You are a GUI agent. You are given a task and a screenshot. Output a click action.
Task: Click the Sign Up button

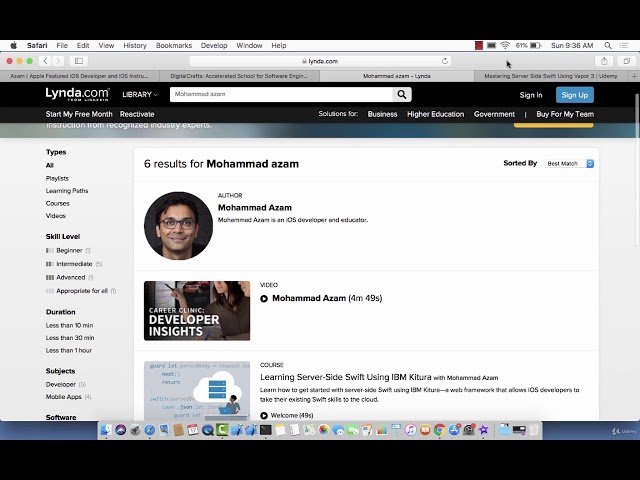pos(575,95)
